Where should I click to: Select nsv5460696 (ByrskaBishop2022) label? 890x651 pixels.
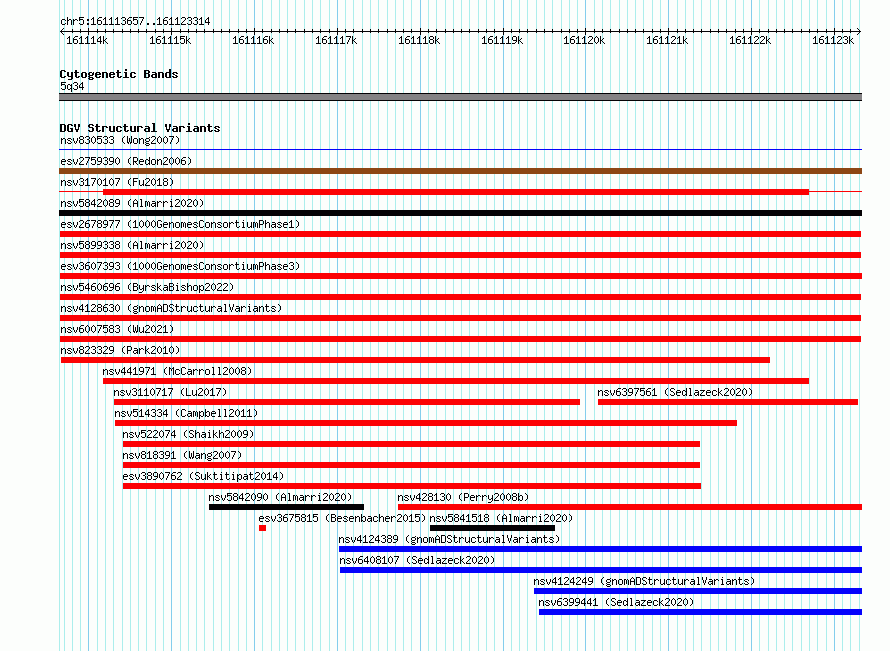point(147,287)
